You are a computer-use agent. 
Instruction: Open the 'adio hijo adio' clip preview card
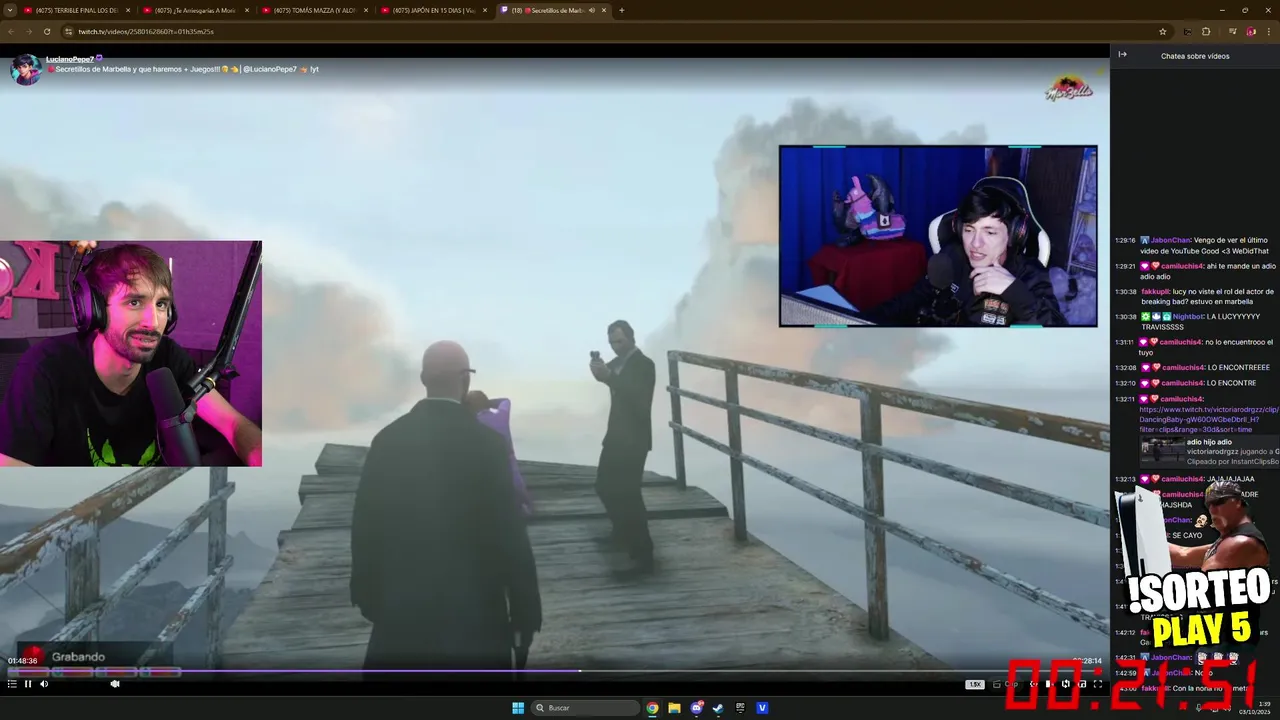1209,452
